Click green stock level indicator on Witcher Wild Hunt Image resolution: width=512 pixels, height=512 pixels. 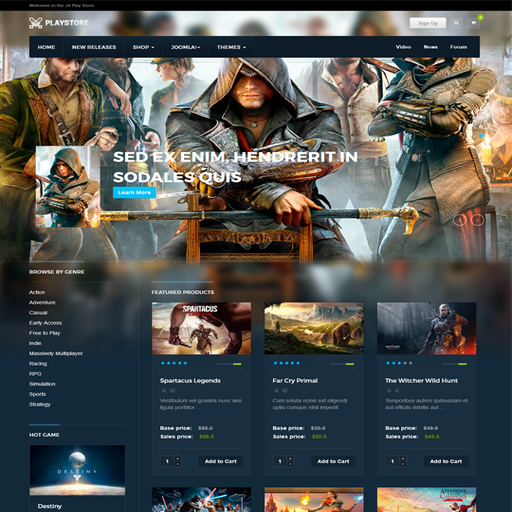point(463,364)
